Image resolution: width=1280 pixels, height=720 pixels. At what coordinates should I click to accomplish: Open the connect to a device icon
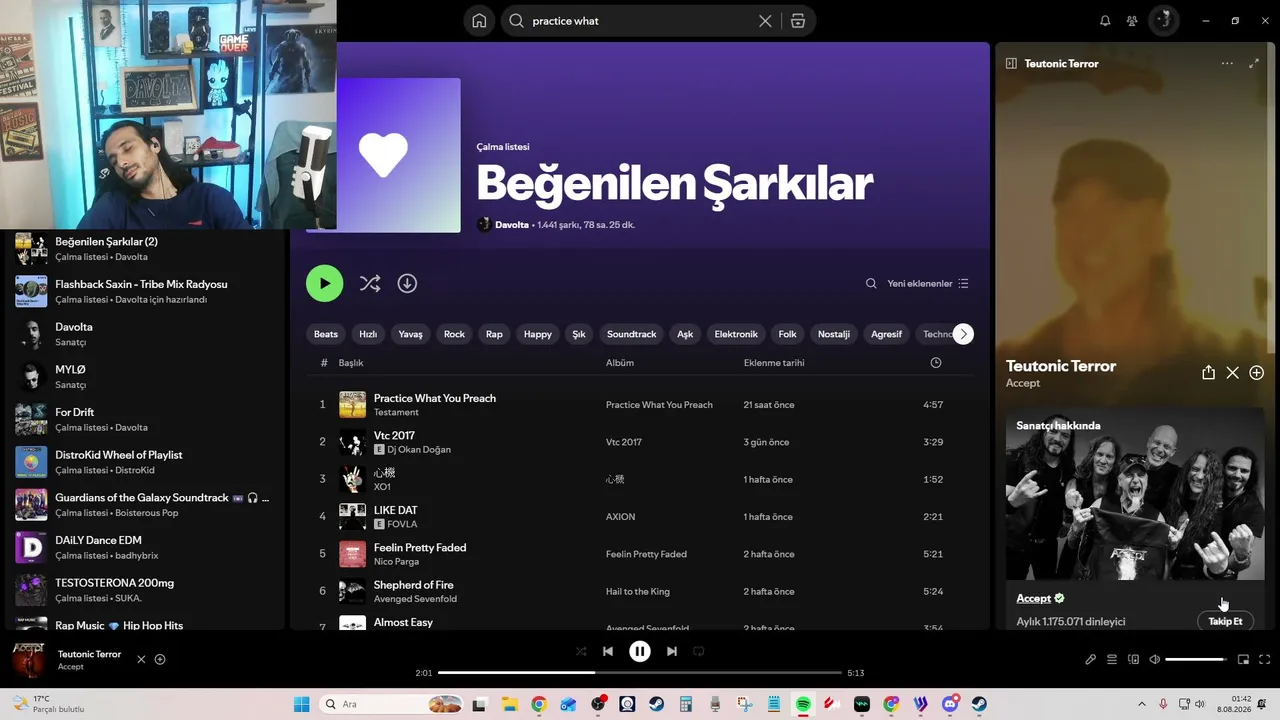1134,659
